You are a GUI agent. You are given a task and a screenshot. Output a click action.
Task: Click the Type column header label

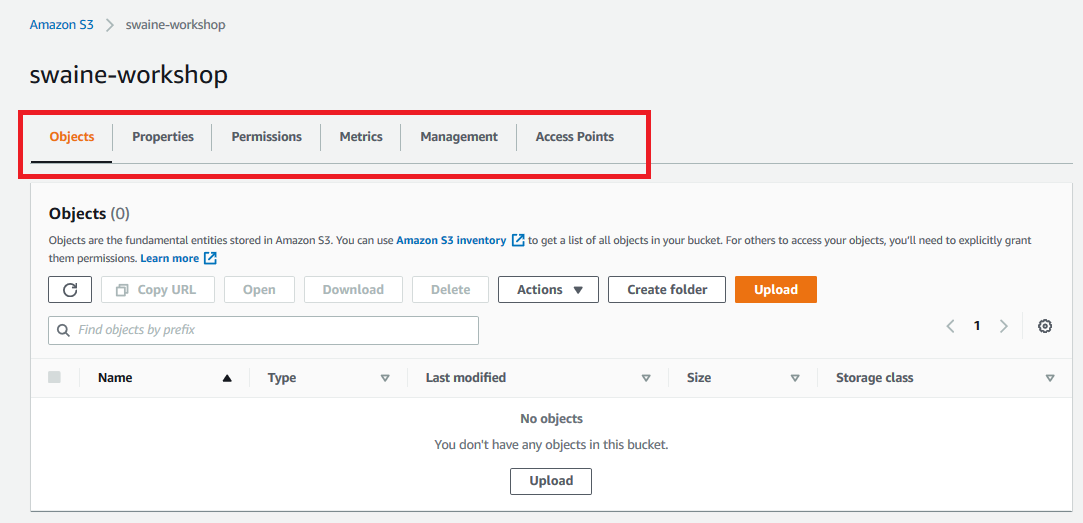click(282, 378)
